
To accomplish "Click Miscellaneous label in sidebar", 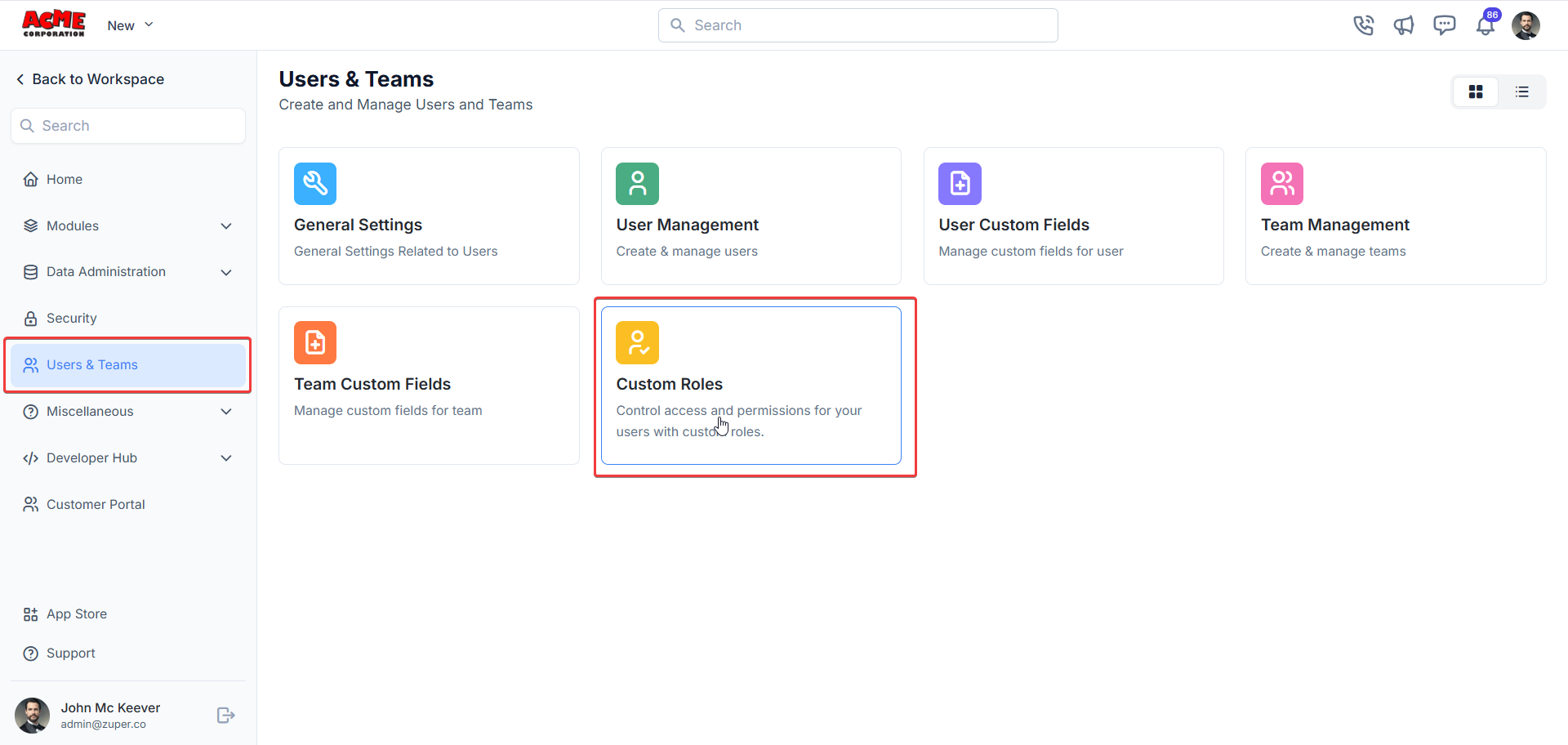I will [90, 412].
